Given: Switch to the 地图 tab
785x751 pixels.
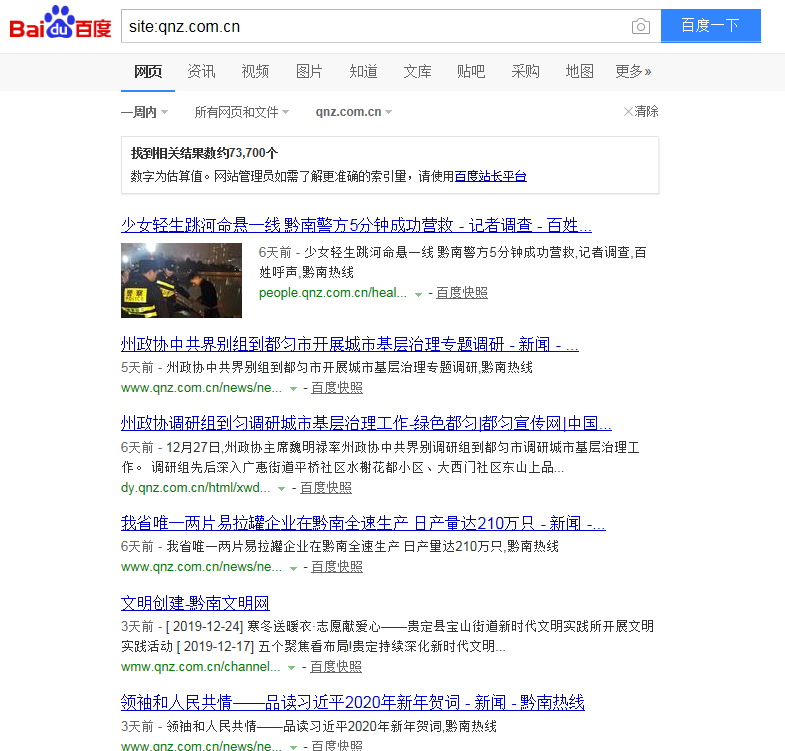Looking at the screenshot, I should pos(579,72).
